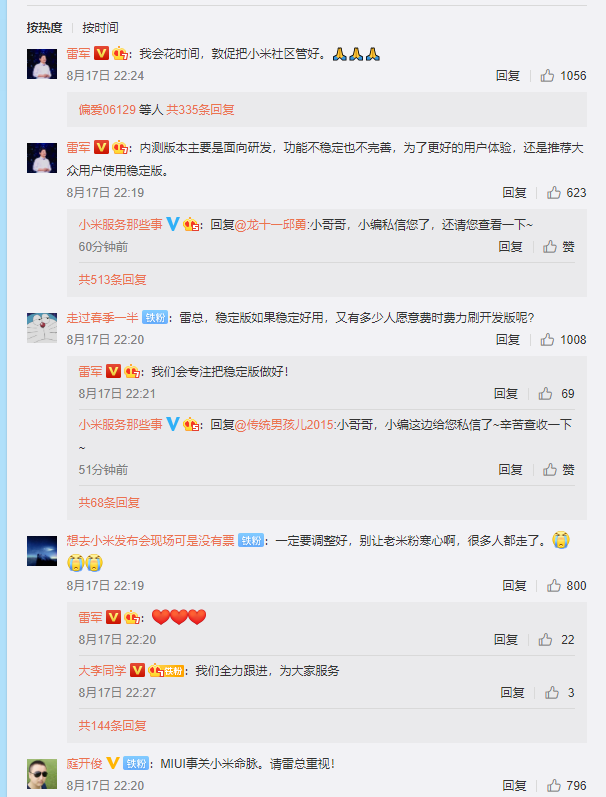Like the 60分钟前 reply from 小米服务那些事
Image resolution: width=606 pixels, height=797 pixels.
[x=558, y=247]
